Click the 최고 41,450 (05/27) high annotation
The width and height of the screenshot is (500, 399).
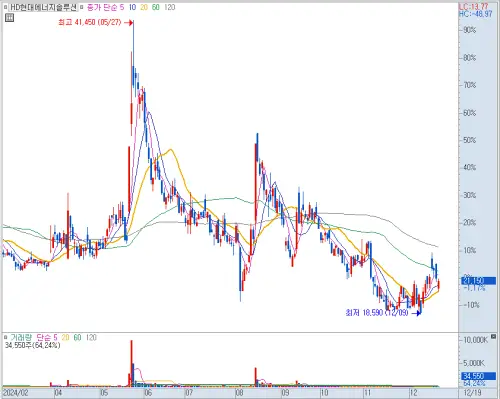pyautogui.click(x=90, y=22)
